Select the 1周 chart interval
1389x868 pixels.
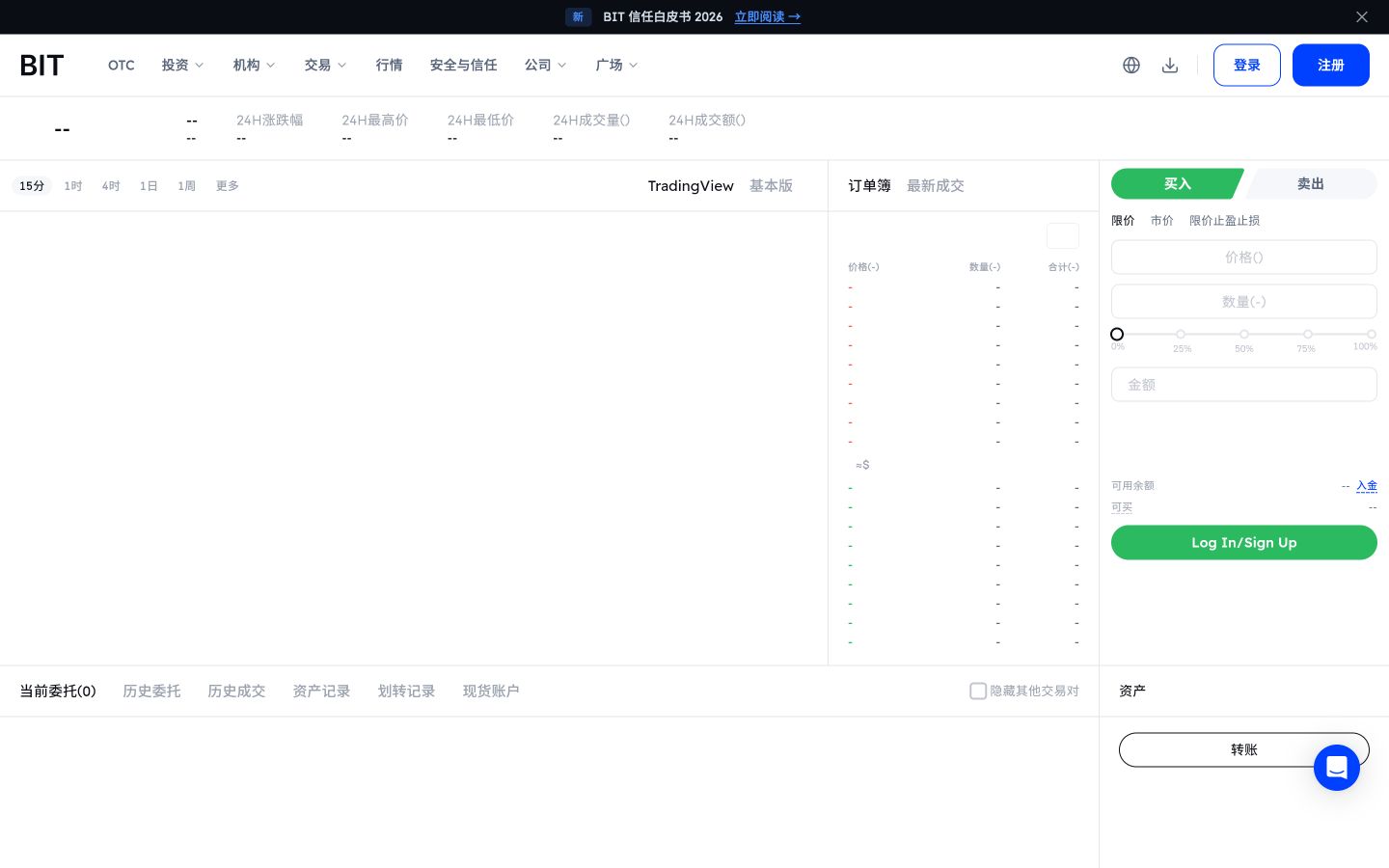click(186, 186)
